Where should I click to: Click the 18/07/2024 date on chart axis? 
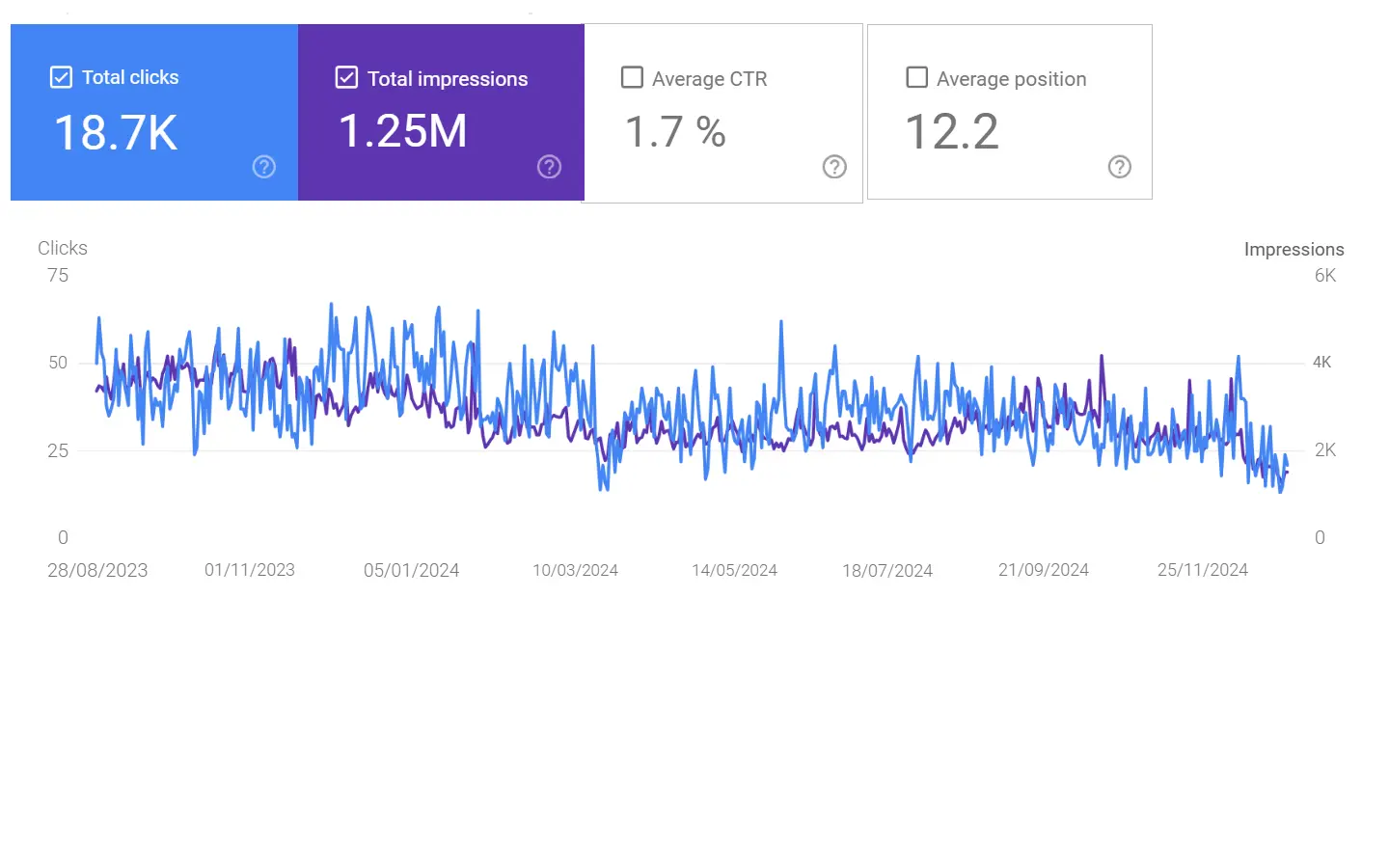coord(887,570)
